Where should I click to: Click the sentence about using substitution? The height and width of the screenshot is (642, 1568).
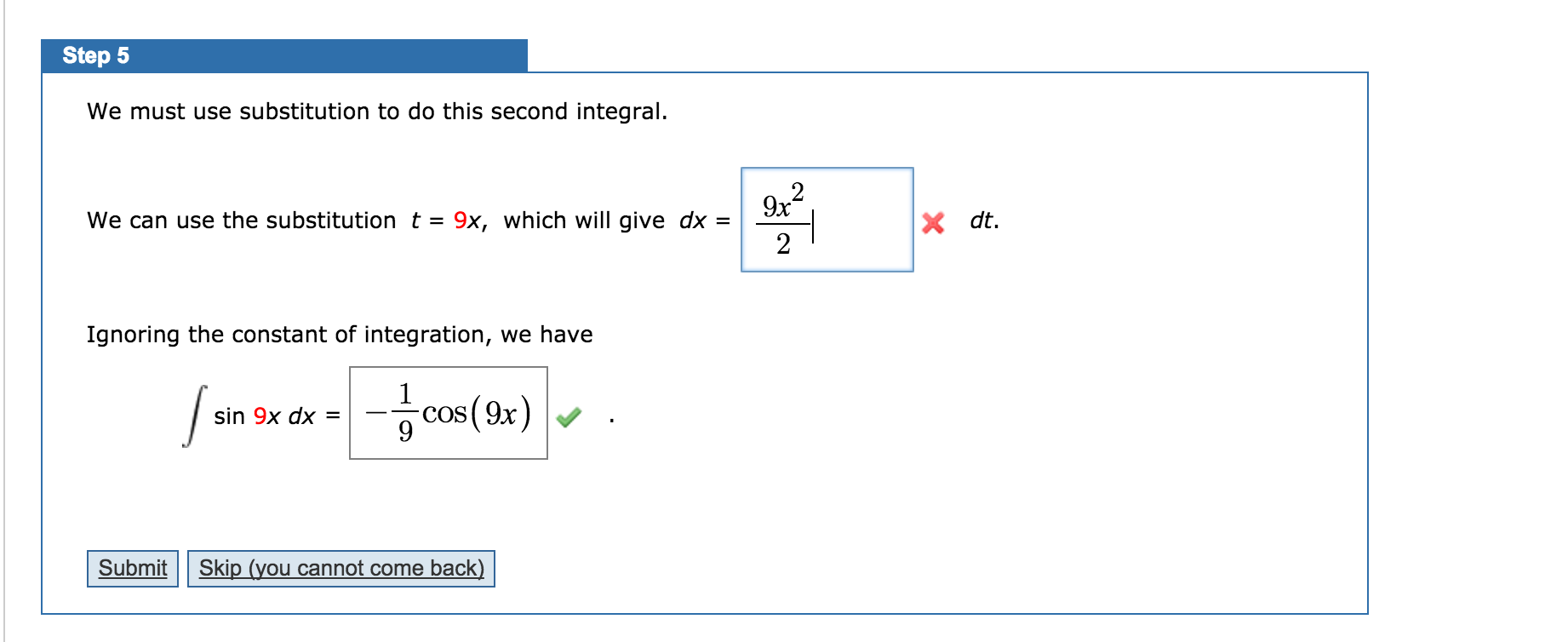click(x=377, y=111)
